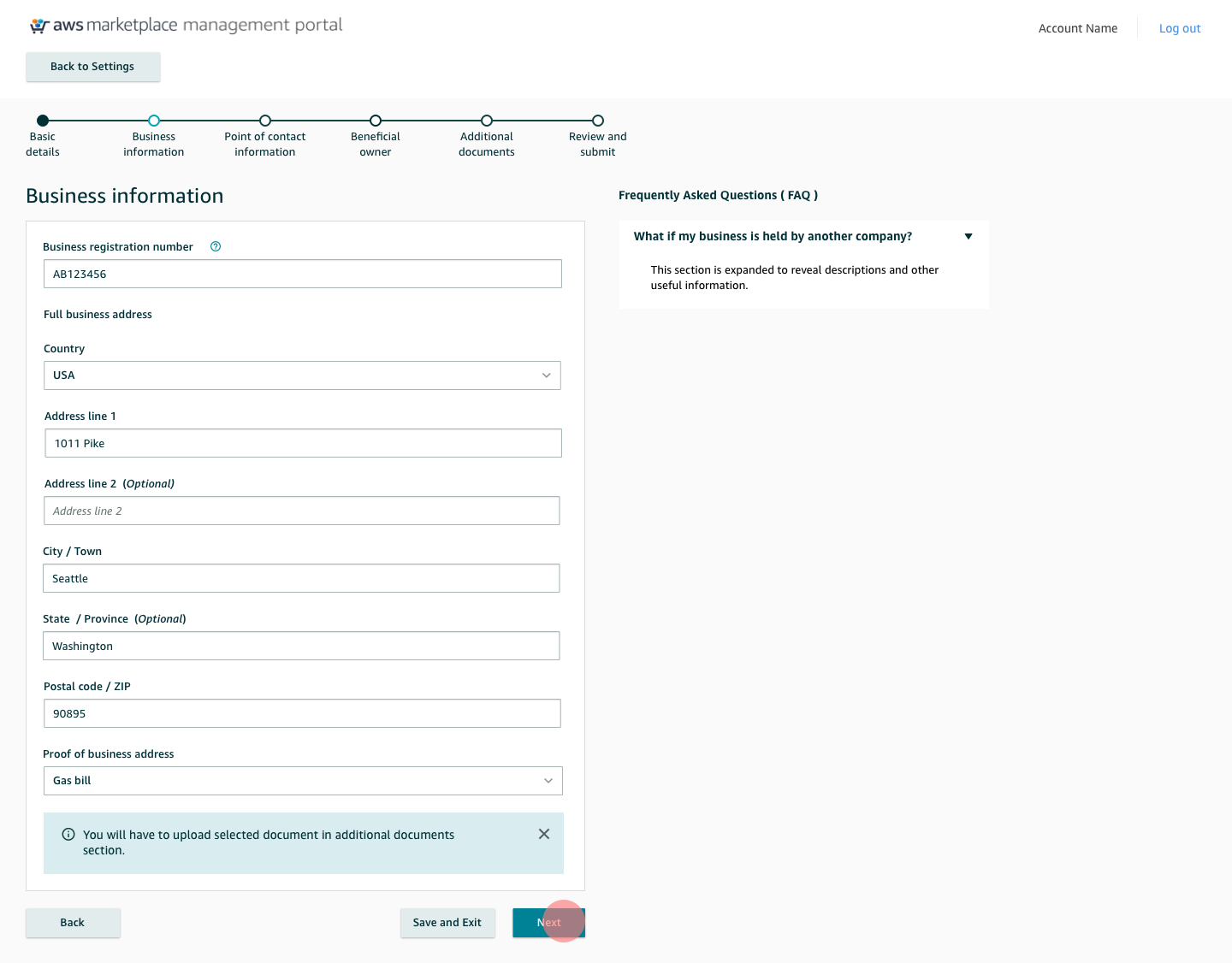Screen dimensions: 1232x963
Task: Focus the State / Province field
Action: 301,646
